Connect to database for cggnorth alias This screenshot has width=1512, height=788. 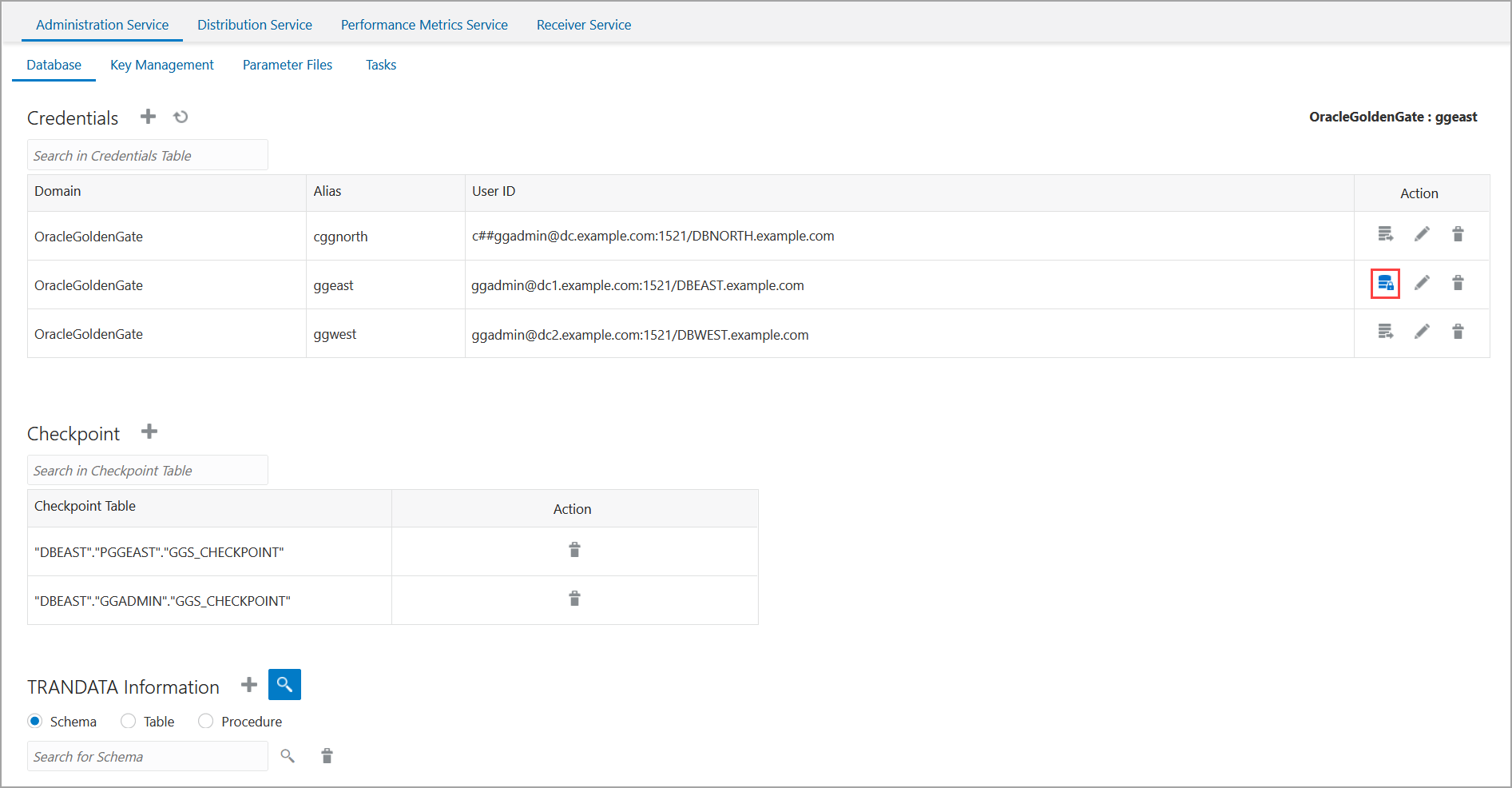click(1386, 234)
